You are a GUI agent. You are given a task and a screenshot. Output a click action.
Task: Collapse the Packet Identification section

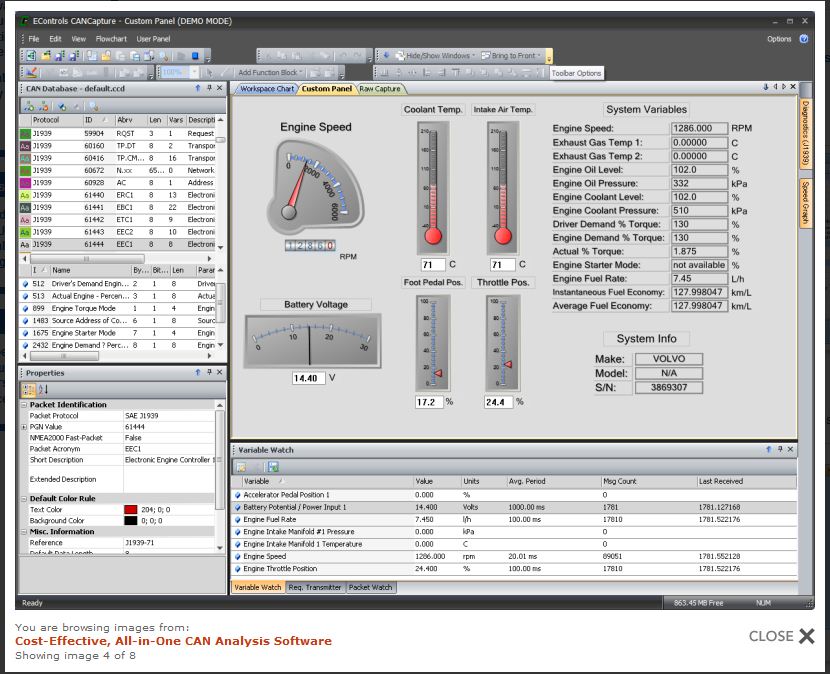coord(25,405)
